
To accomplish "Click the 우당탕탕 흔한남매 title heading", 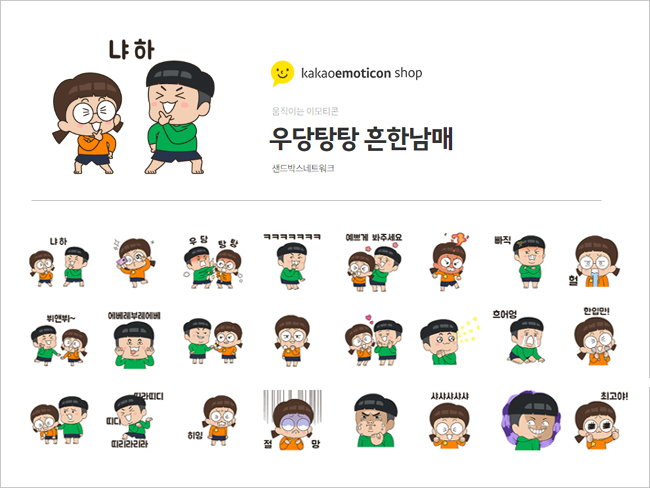I will 361,138.
